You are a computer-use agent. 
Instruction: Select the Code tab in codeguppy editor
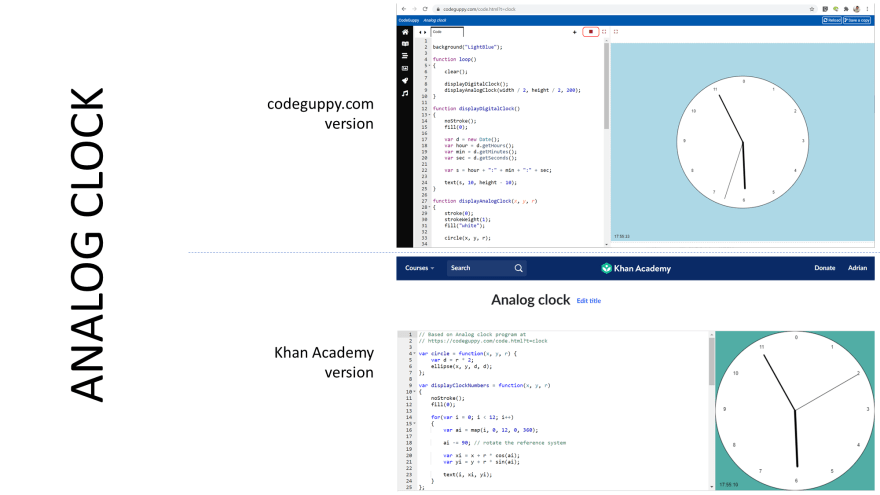pos(447,32)
